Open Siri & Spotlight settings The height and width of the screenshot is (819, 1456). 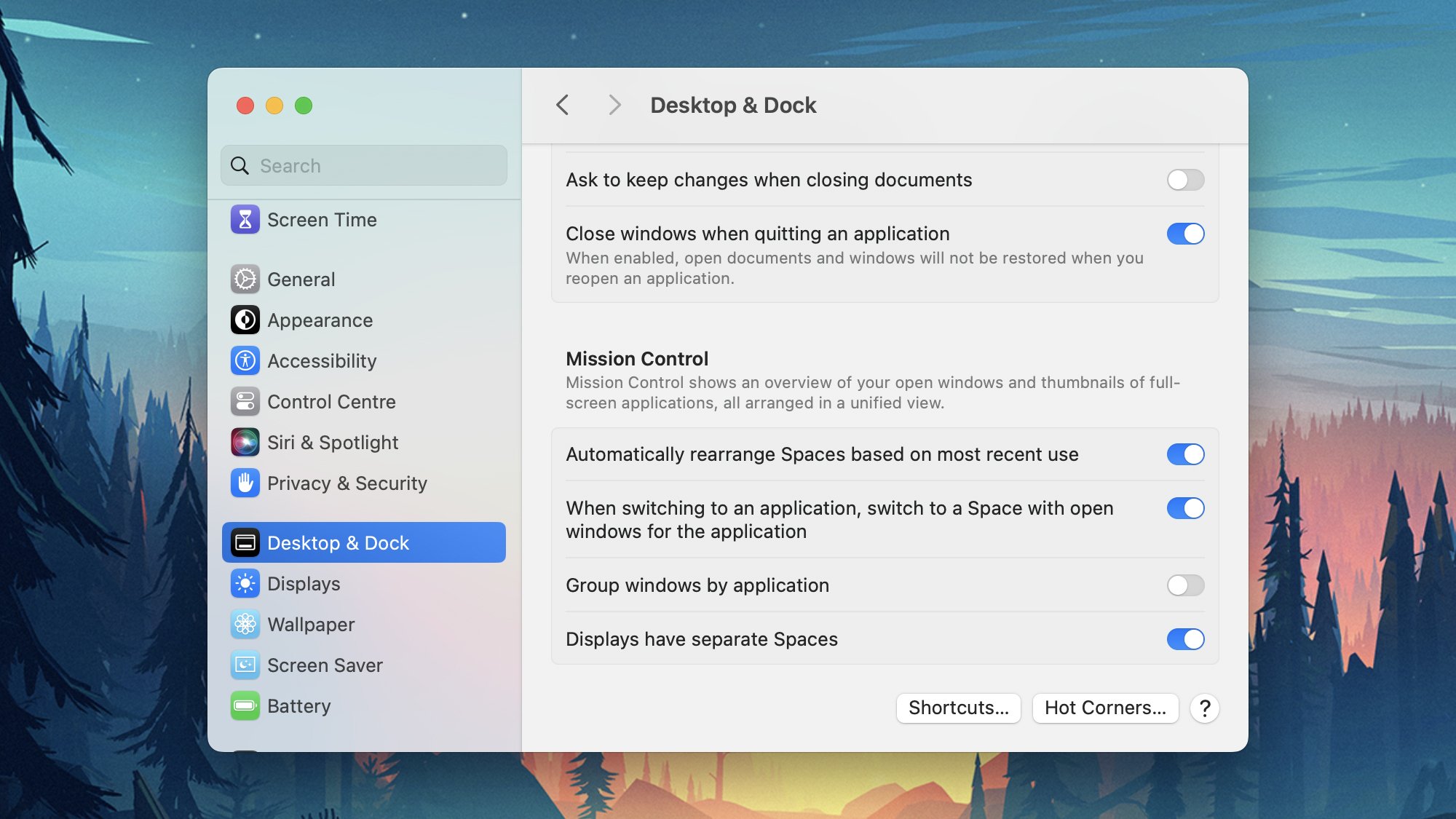click(x=333, y=442)
